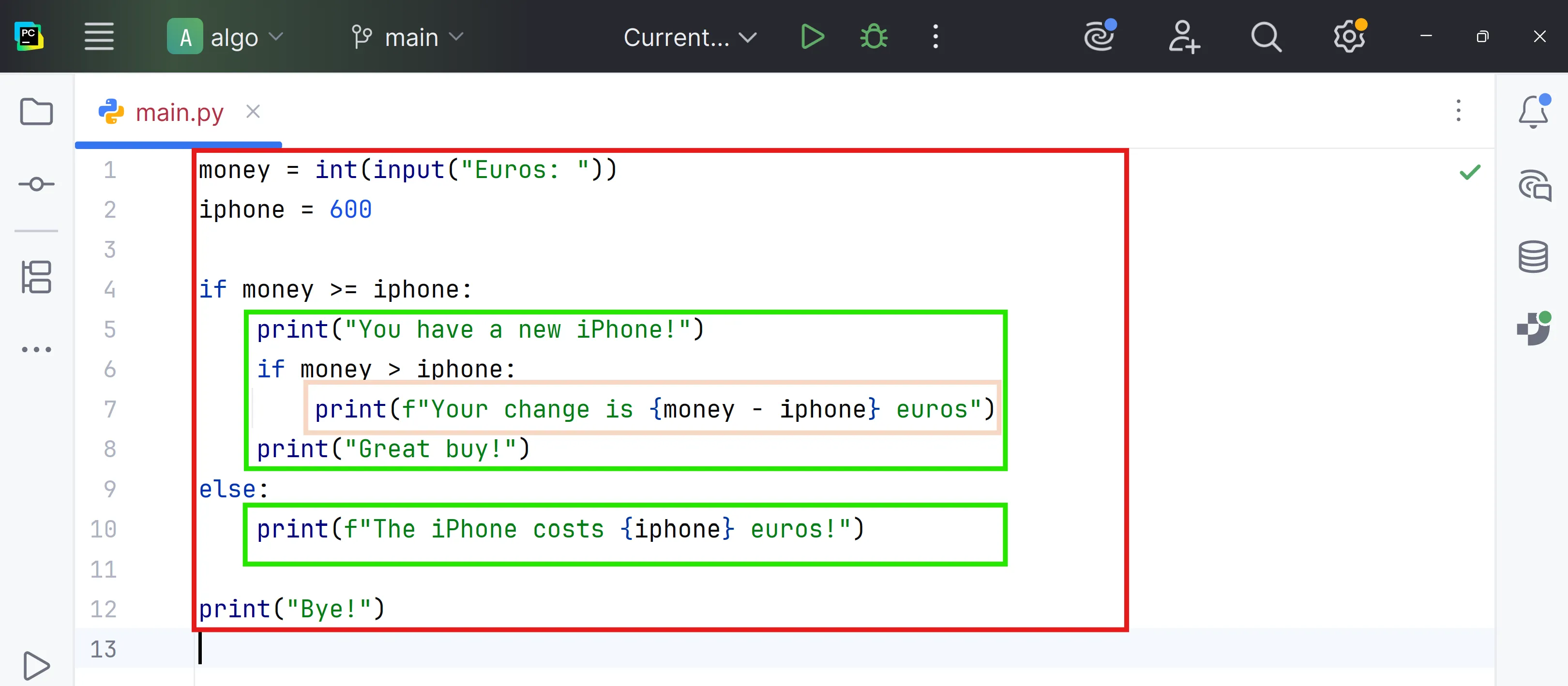Open the Structure tool window

click(36, 277)
